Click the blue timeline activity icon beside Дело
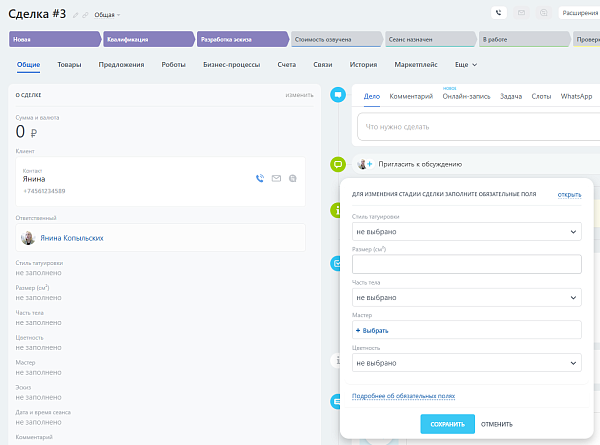The image size is (600, 445). pyautogui.click(x=338, y=95)
